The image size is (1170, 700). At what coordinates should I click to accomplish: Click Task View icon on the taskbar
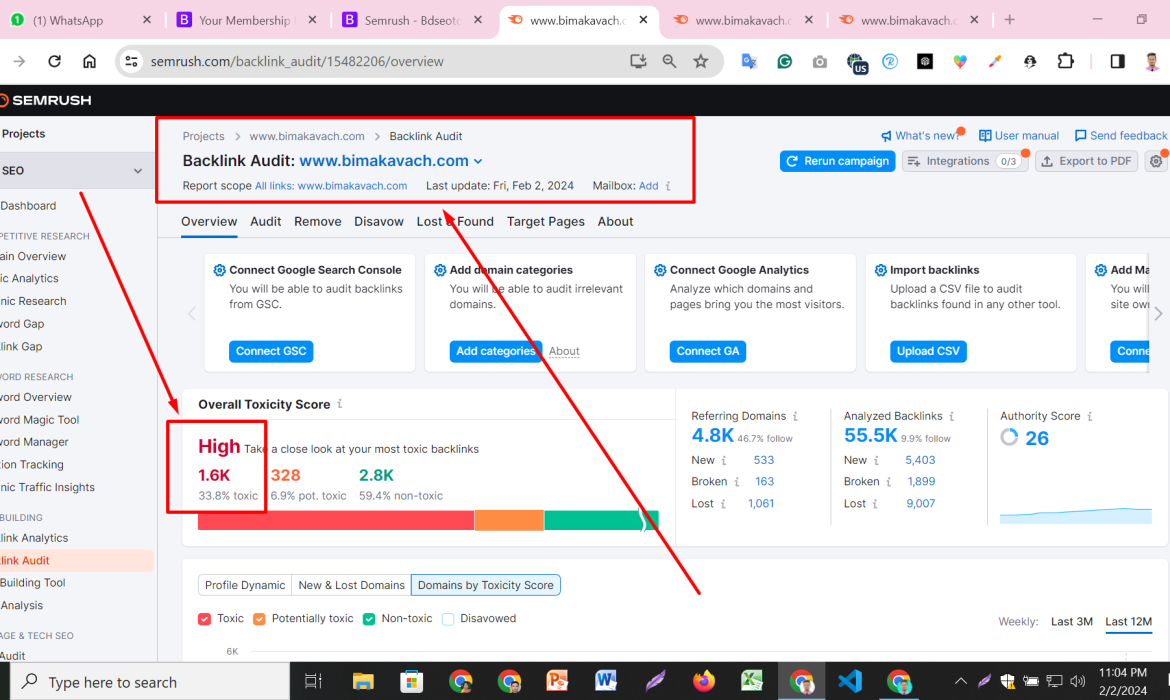[313, 681]
